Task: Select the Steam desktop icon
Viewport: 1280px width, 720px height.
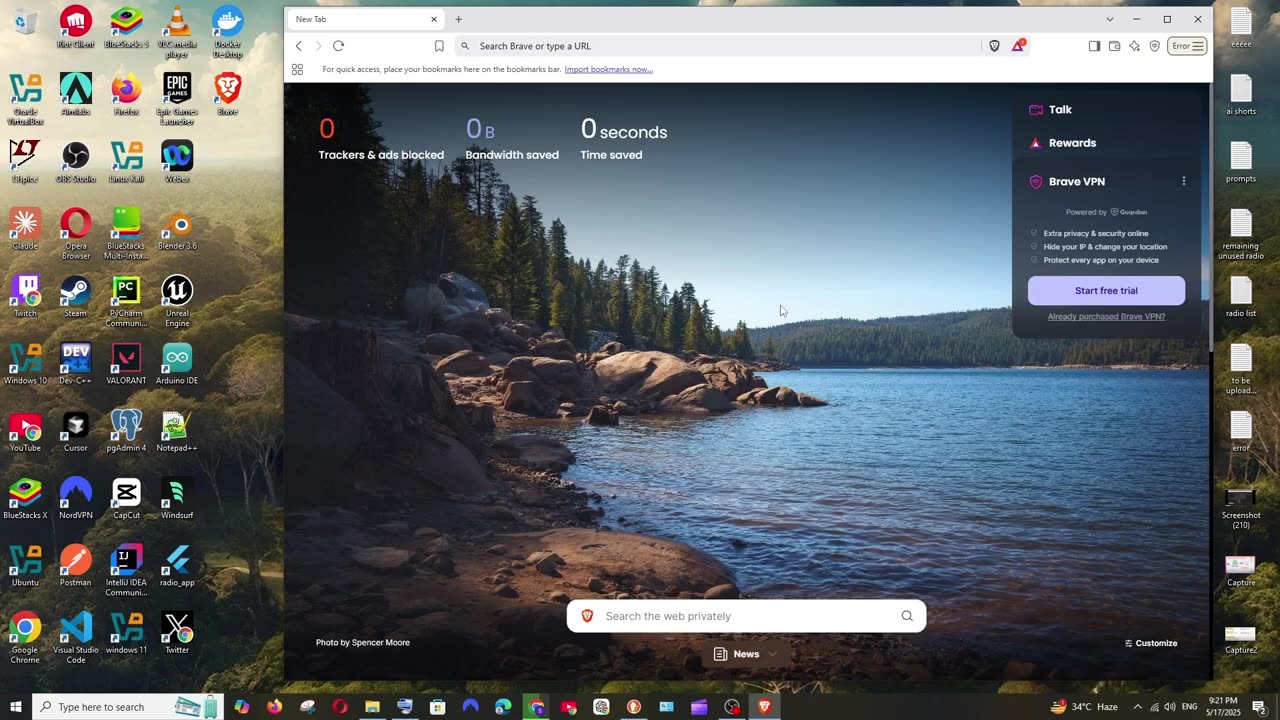Action: (75, 296)
